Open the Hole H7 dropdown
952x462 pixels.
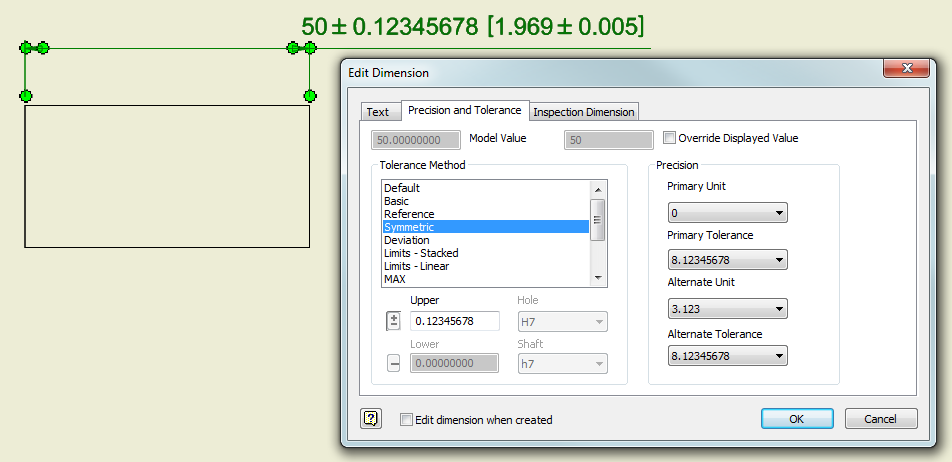point(562,321)
